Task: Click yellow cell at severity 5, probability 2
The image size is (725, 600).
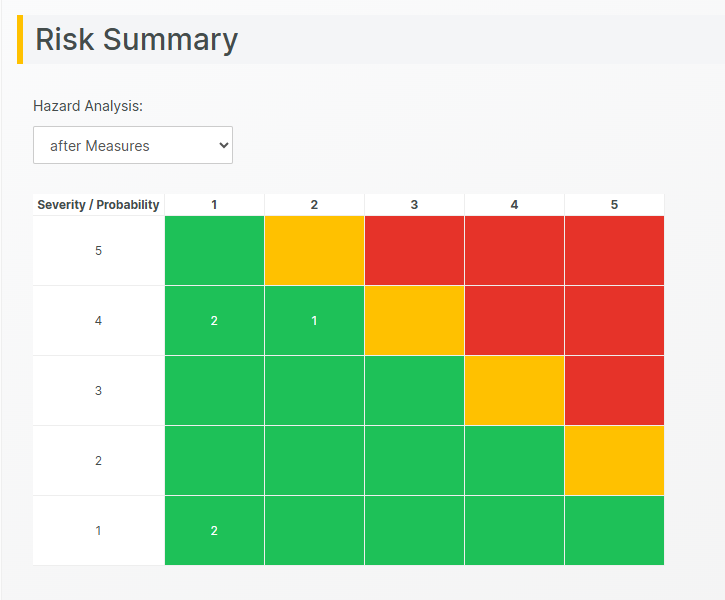Action: (314, 251)
